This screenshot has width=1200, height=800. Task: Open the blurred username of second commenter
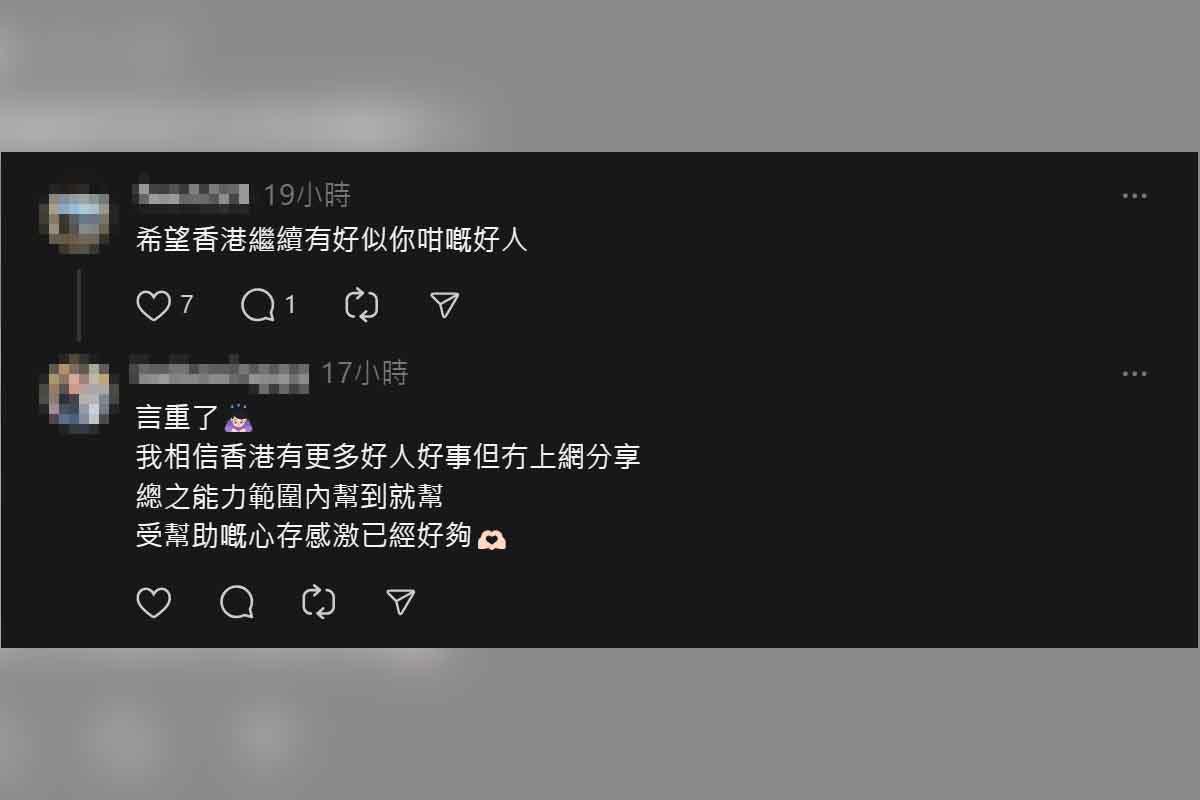221,374
